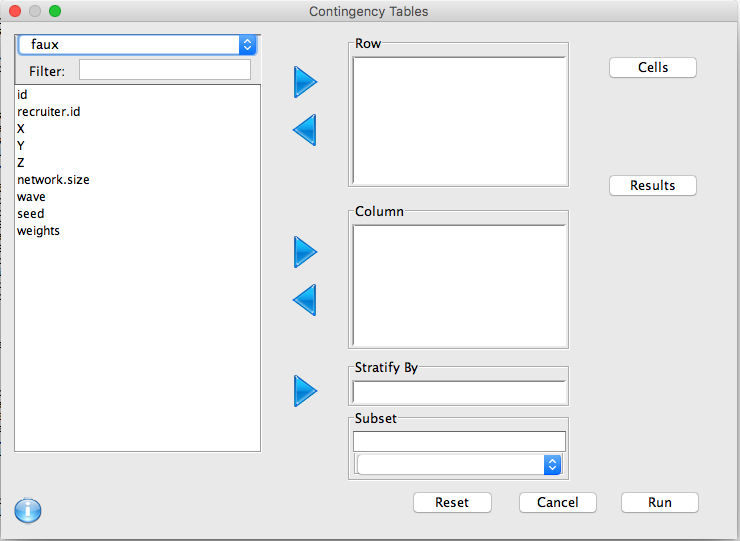This screenshot has height=541, width=740.
Task: Click inside the Stratify By field
Action: [459, 392]
